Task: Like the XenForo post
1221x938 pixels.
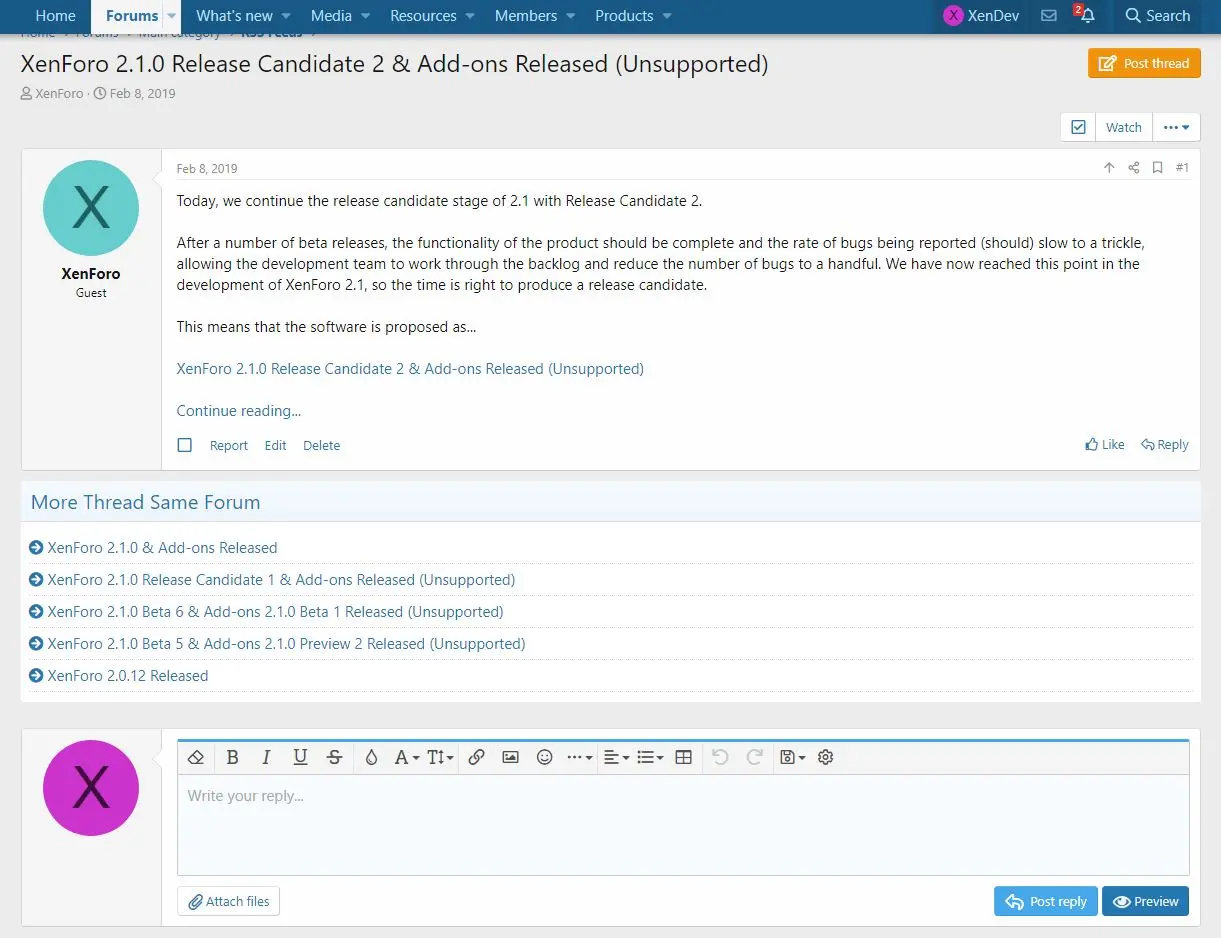Action: click(x=1105, y=445)
